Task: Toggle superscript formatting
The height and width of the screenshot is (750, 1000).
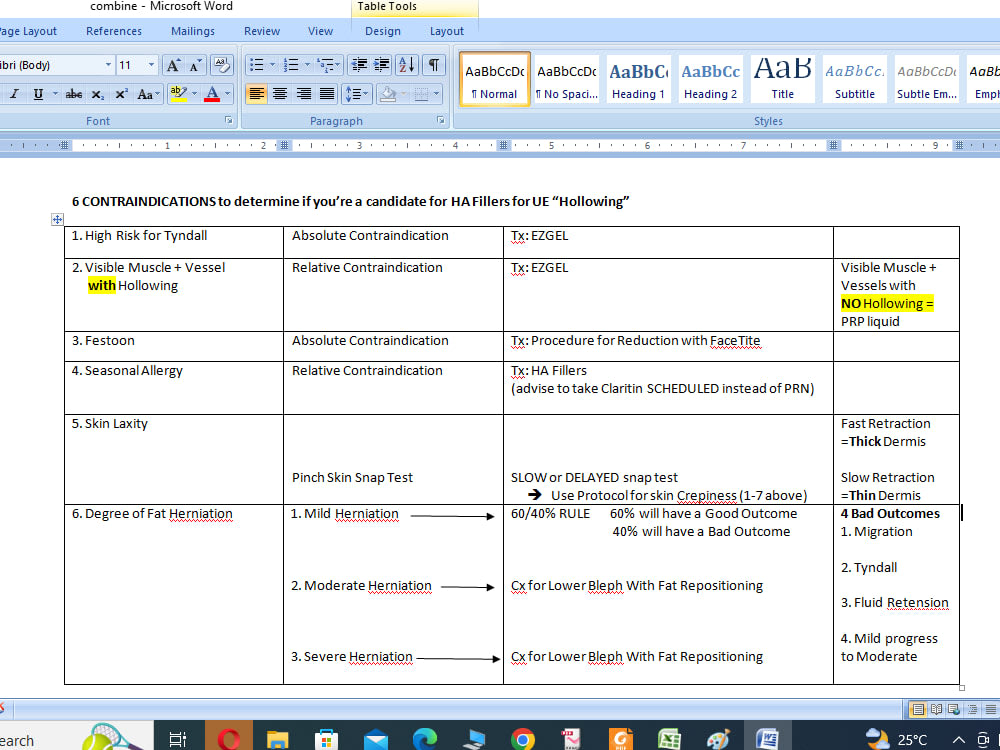Action: click(121, 94)
